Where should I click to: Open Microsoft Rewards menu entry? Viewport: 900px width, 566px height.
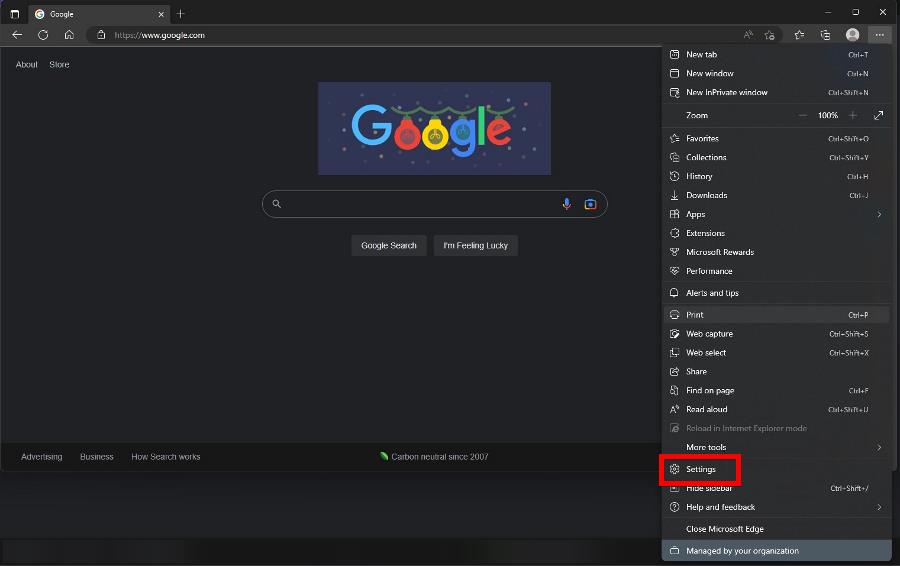tap(777, 252)
